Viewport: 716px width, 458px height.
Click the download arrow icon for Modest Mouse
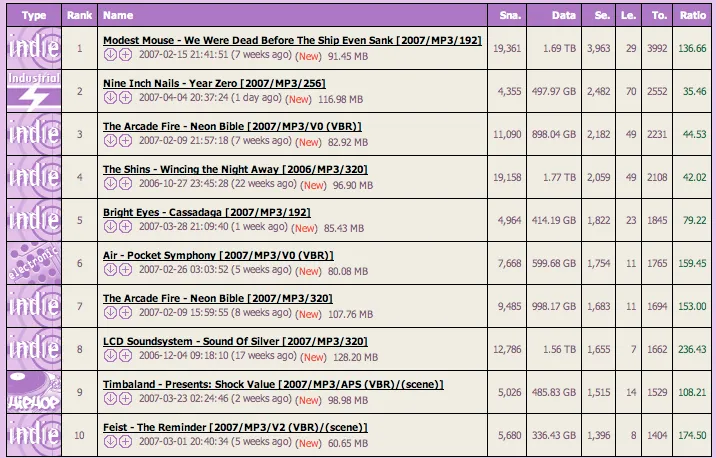(x=110, y=54)
